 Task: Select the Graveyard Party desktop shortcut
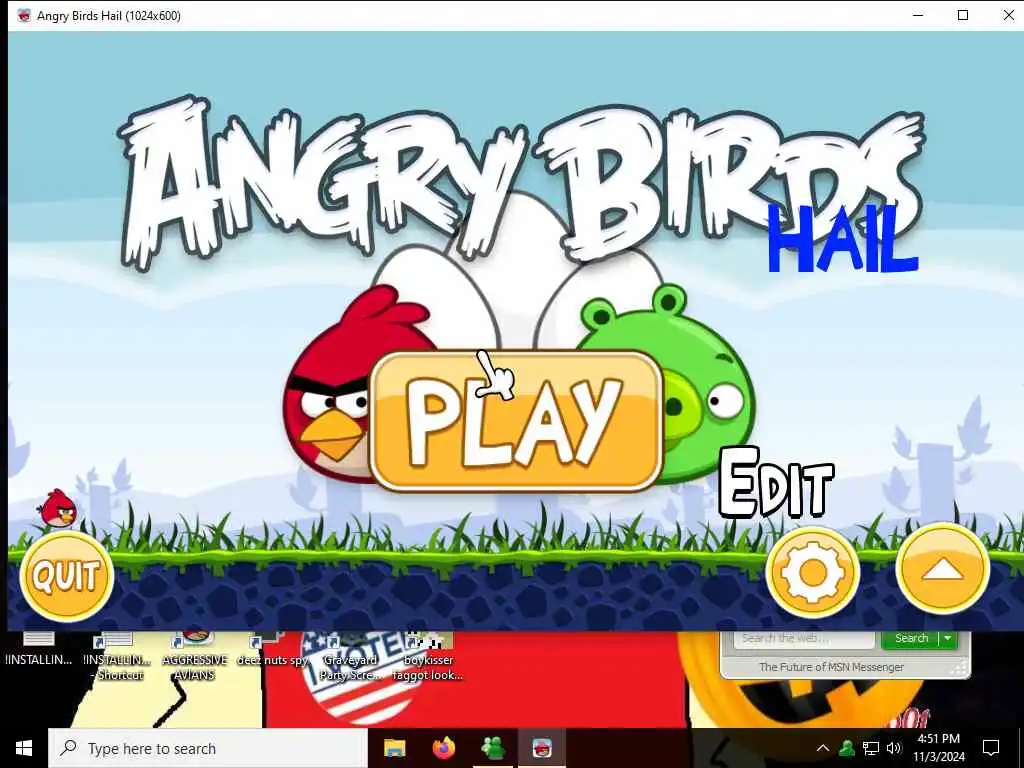coord(350,656)
